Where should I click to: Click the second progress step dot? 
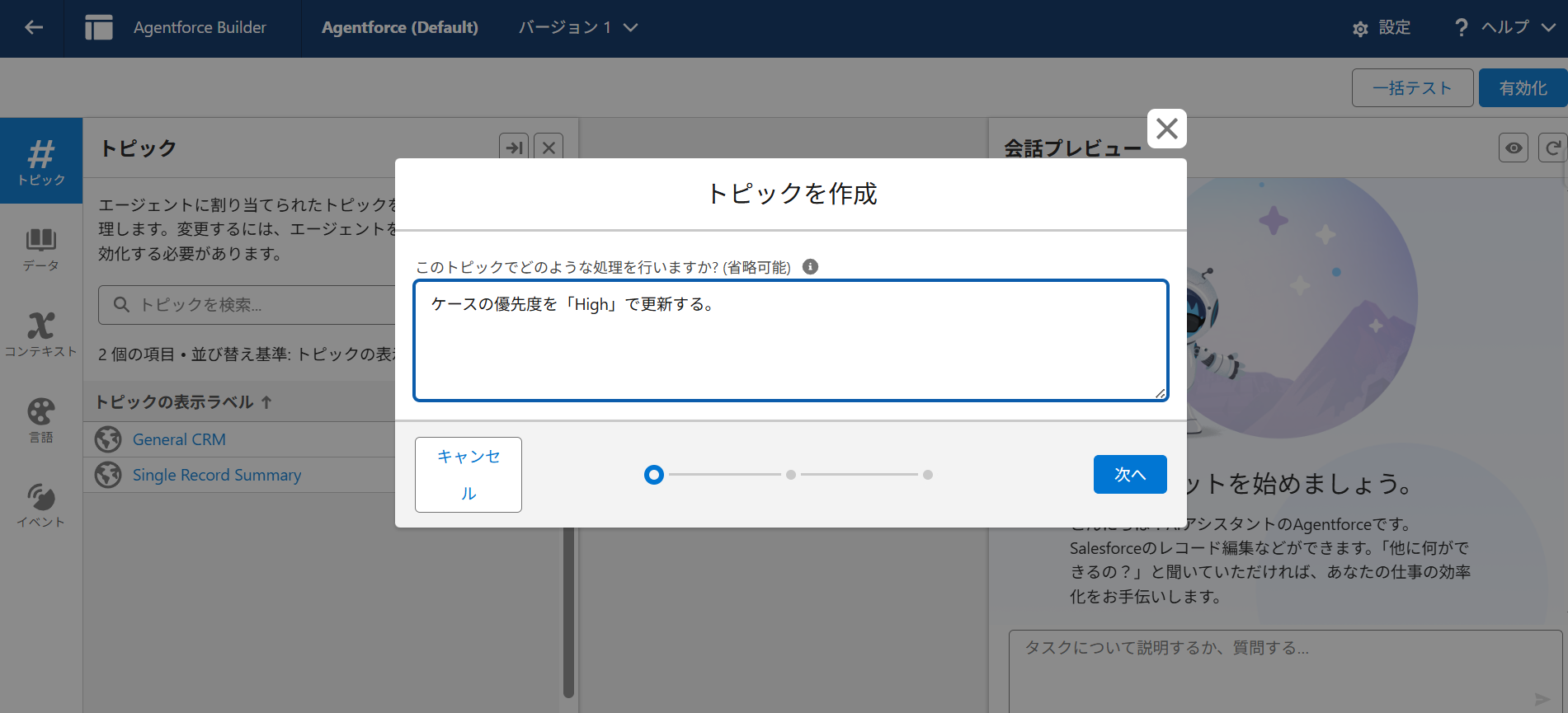791,475
